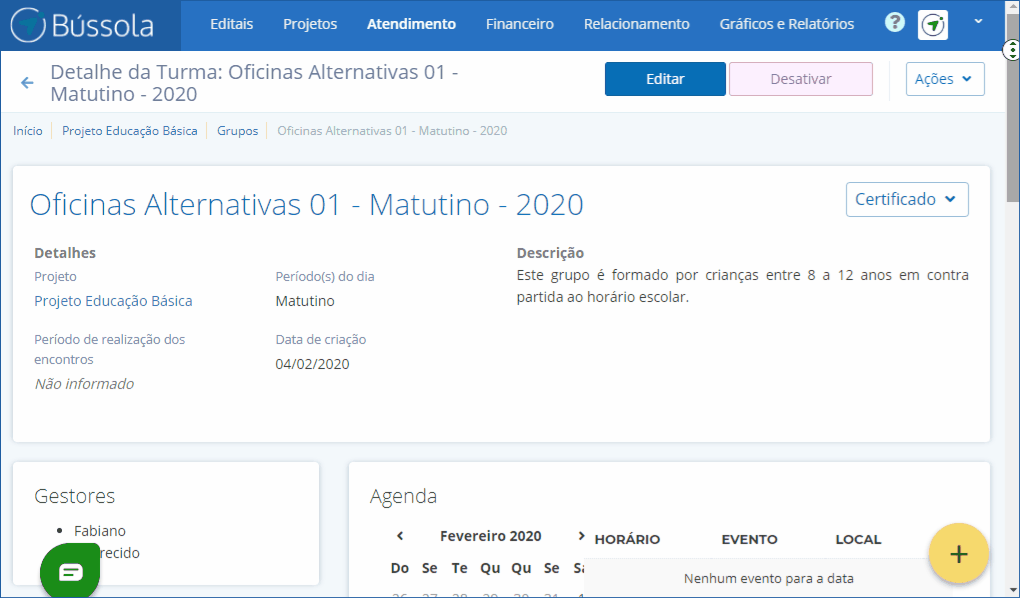Expand the Ações dropdown
This screenshot has width=1020, height=598.
[945, 79]
